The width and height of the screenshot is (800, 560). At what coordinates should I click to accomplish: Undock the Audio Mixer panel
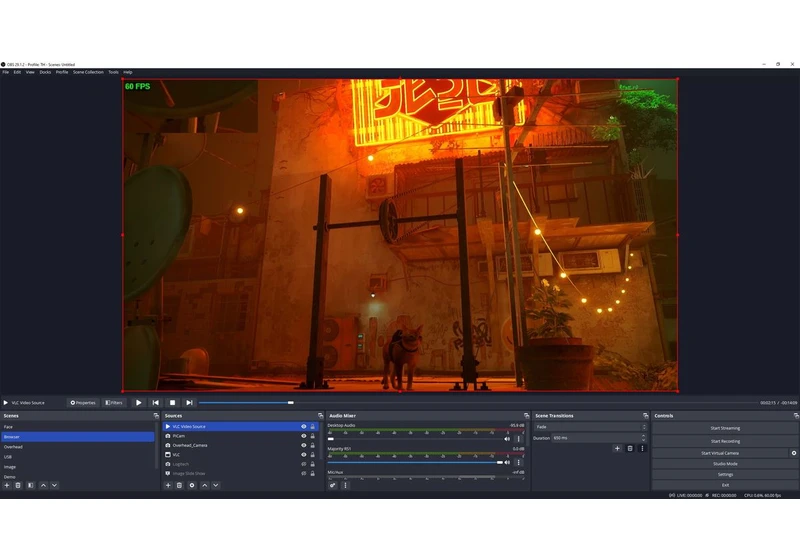(527, 416)
